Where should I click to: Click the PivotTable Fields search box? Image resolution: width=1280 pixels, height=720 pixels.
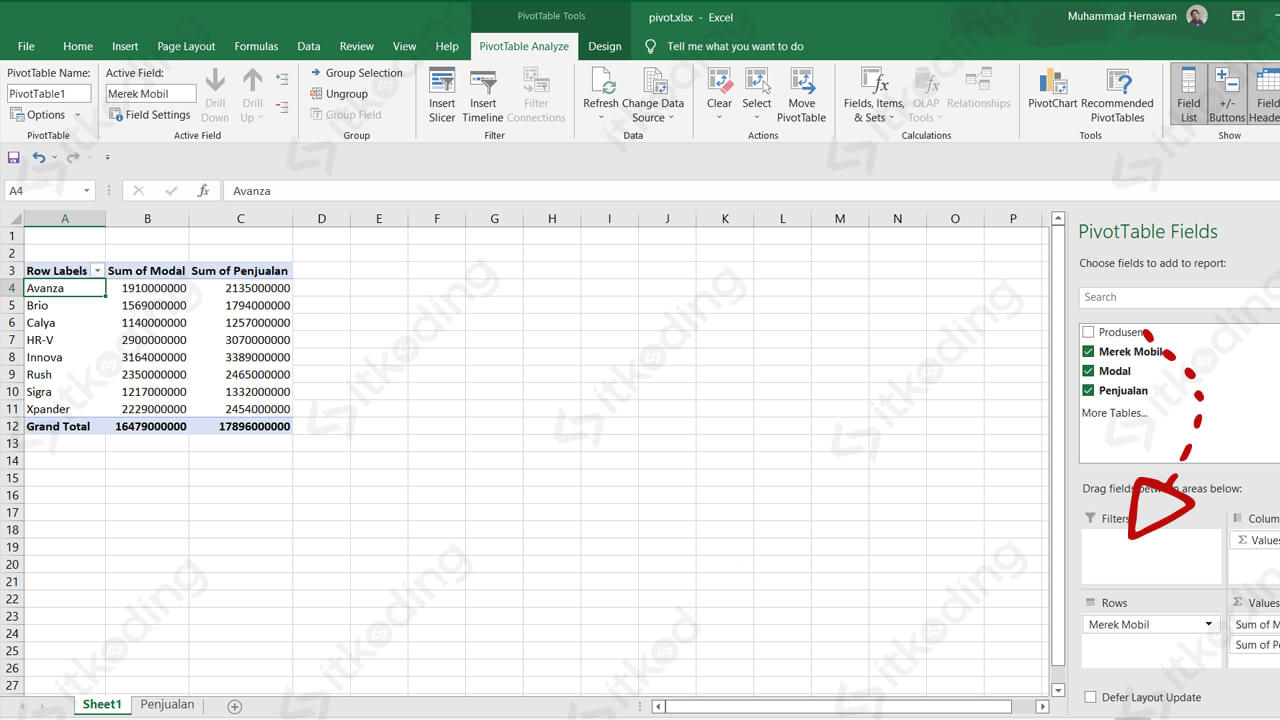click(1170, 296)
